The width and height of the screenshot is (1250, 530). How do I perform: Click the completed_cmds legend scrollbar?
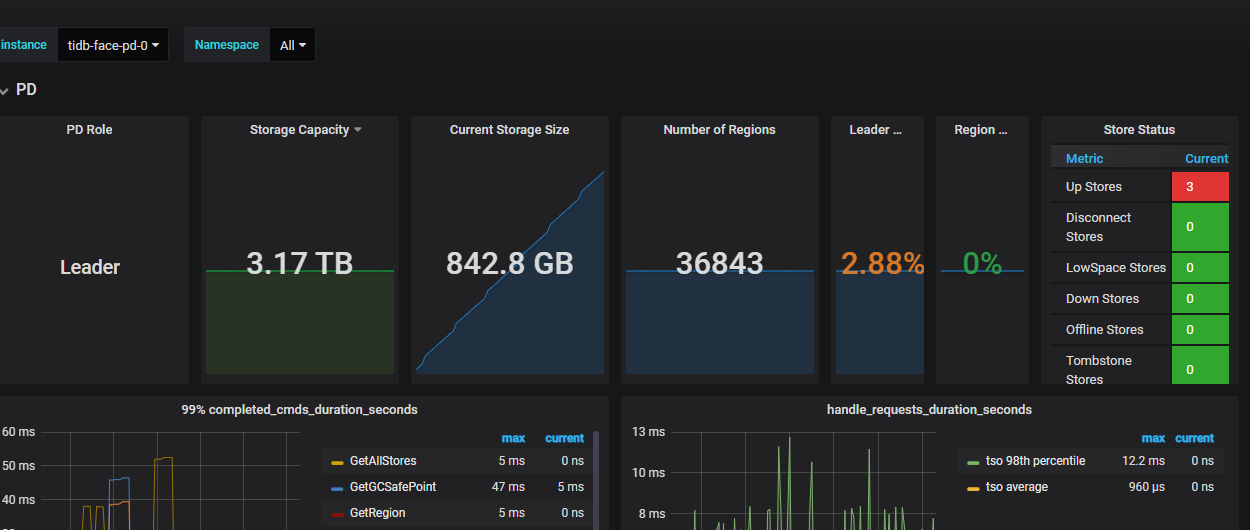click(597, 470)
